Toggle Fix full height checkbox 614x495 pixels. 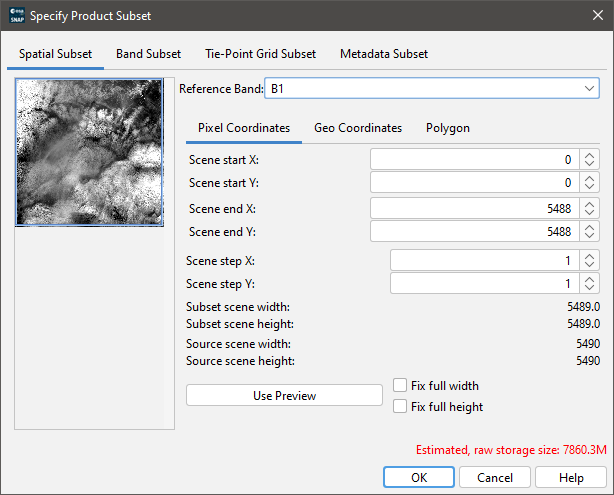tap(401, 406)
